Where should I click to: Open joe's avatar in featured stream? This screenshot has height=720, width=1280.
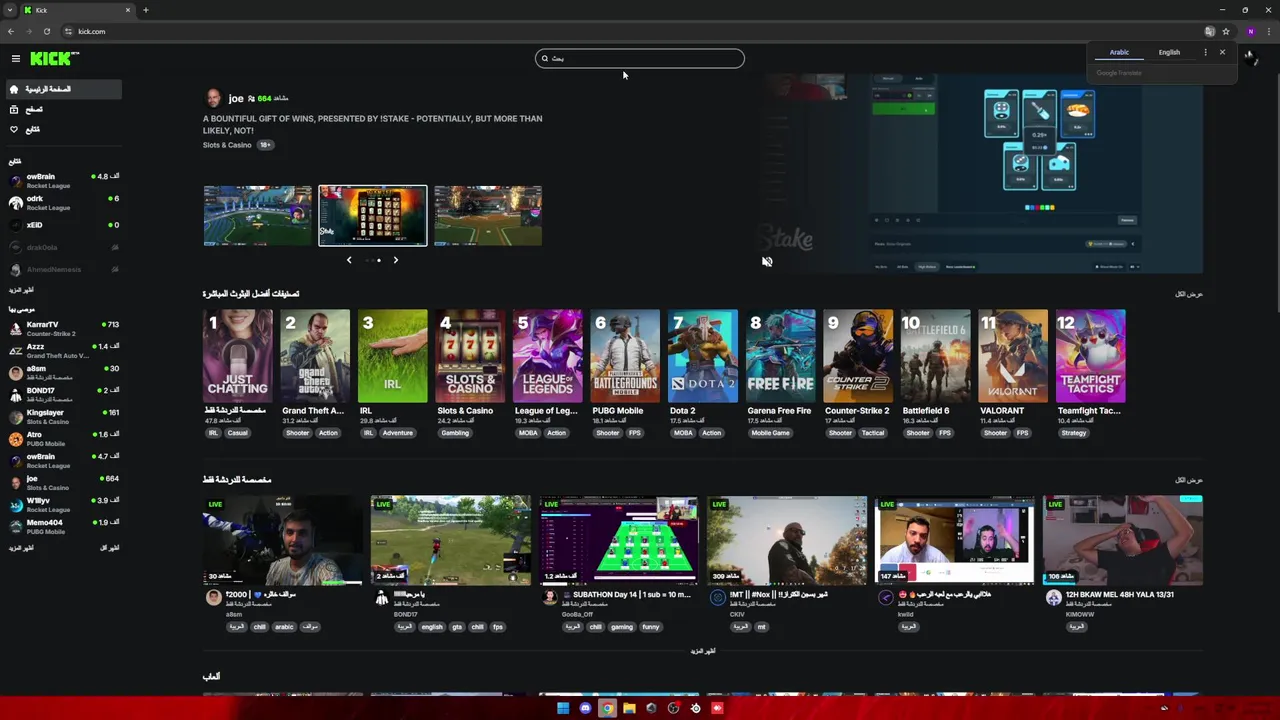click(x=213, y=98)
